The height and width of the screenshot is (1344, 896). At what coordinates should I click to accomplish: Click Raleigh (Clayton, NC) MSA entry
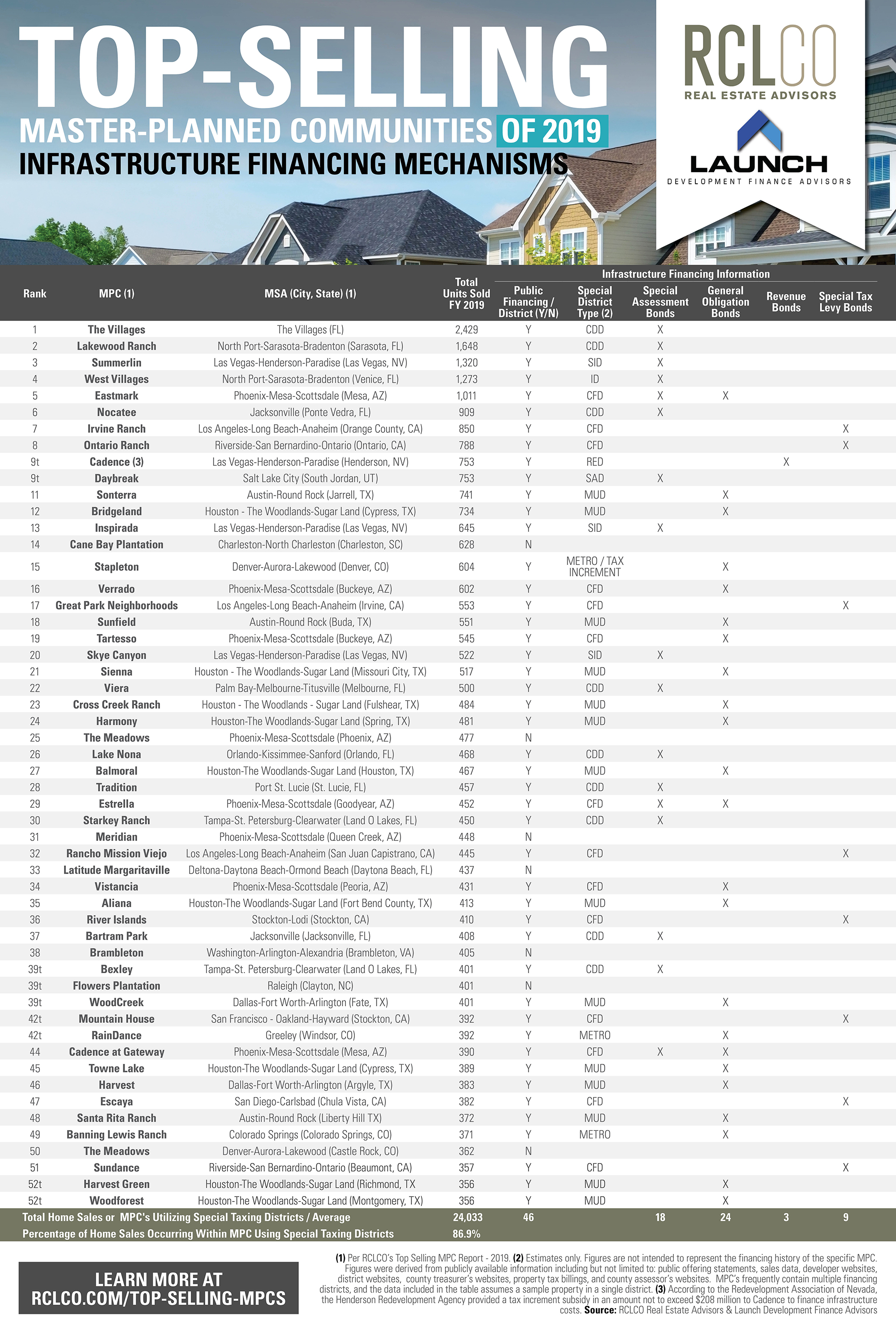coord(310,986)
